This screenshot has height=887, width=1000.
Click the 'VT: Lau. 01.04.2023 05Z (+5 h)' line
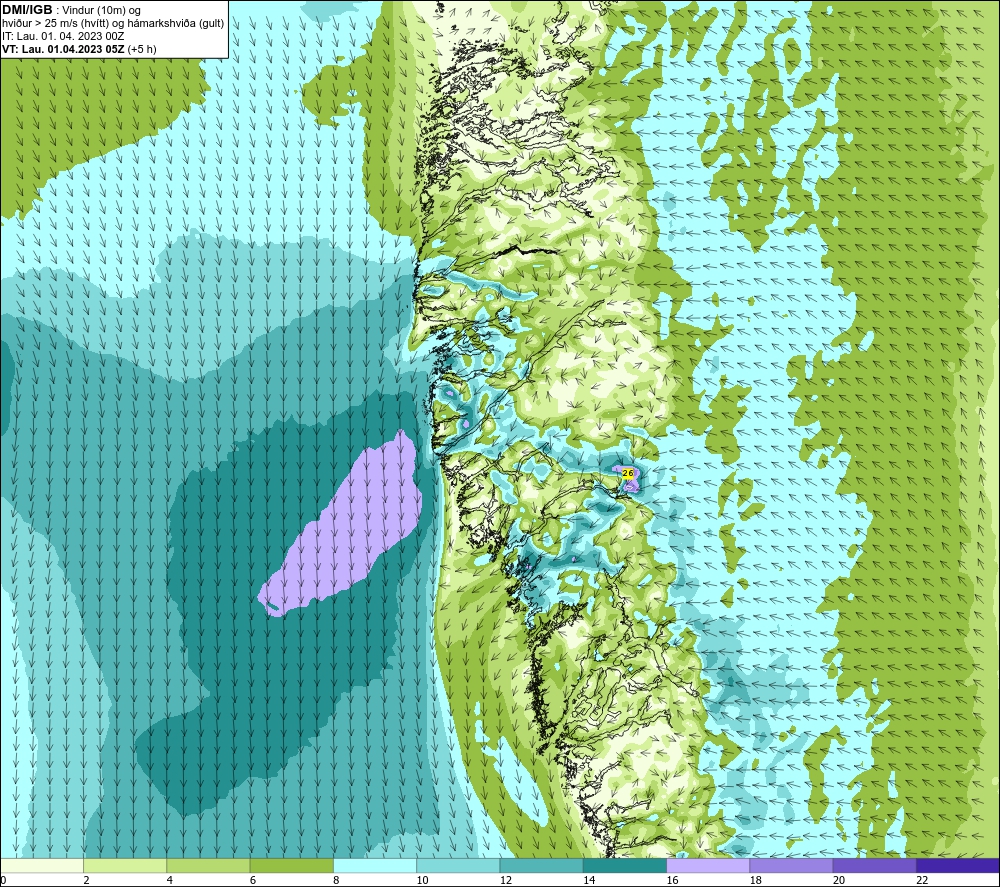(79, 49)
